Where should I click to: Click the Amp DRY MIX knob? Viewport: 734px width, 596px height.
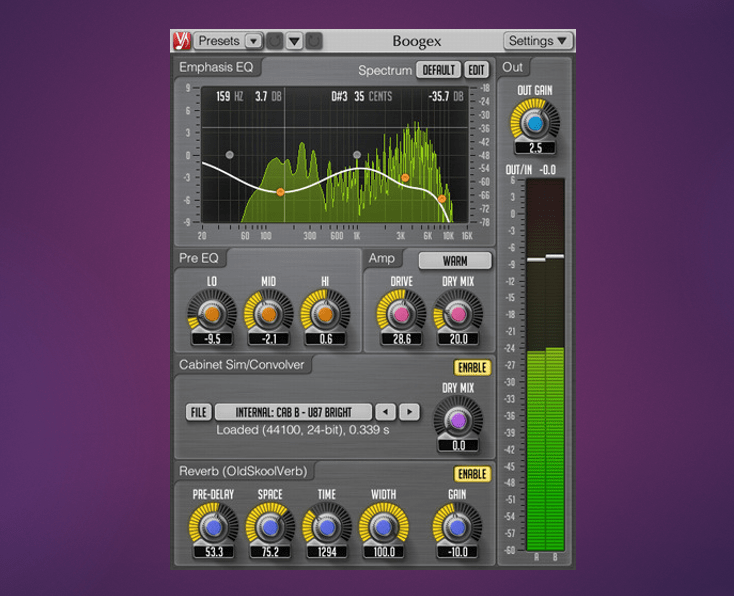(x=458, y=314)
